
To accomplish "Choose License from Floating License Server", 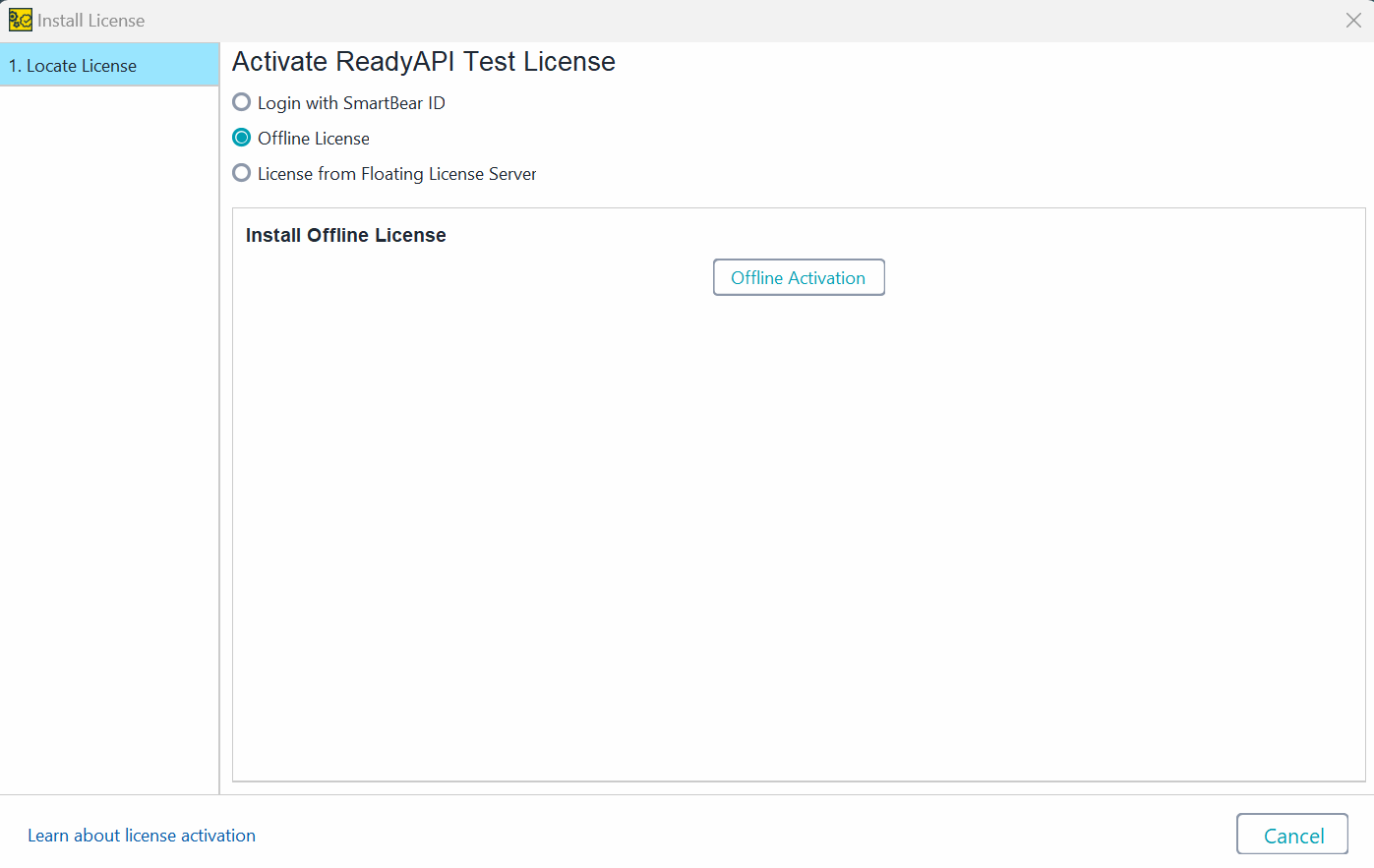I will click(241, 173).
